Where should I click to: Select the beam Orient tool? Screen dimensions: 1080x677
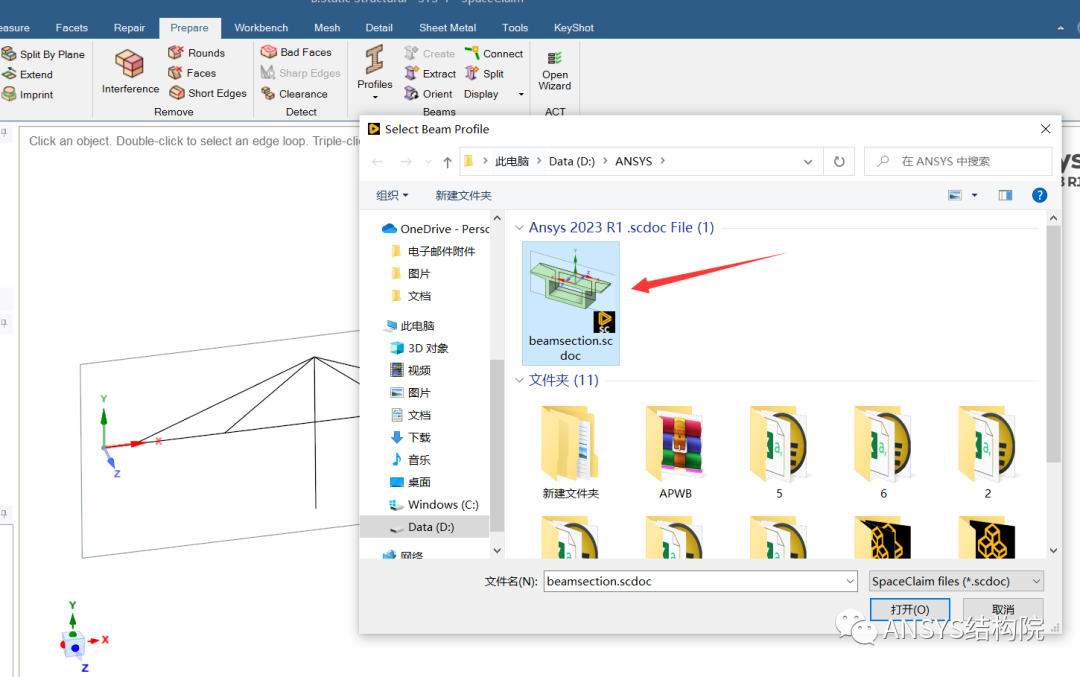428,93
